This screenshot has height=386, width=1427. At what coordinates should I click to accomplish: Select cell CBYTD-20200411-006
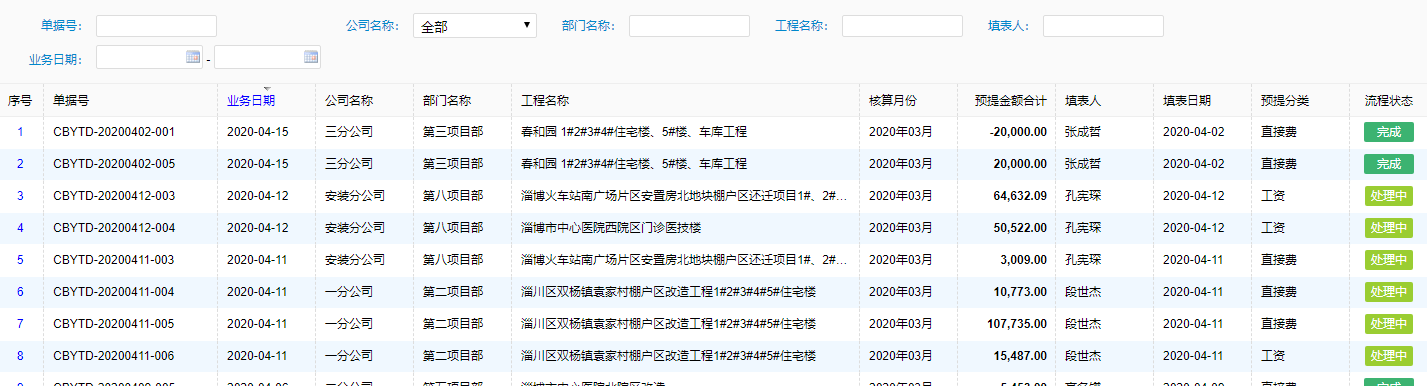[114, 356]
